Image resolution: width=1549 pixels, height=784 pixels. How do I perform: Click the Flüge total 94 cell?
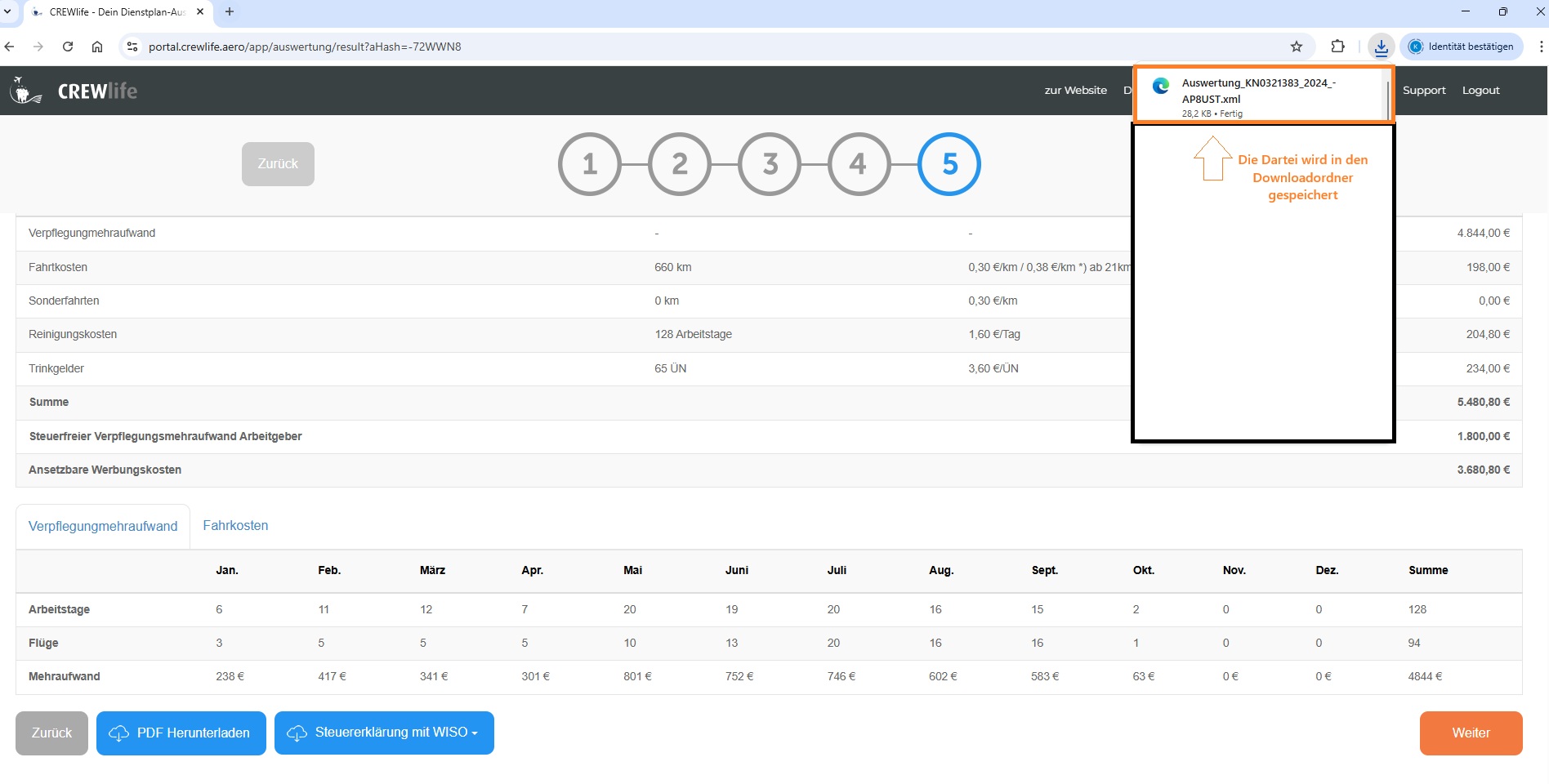tap(1414, 643)
